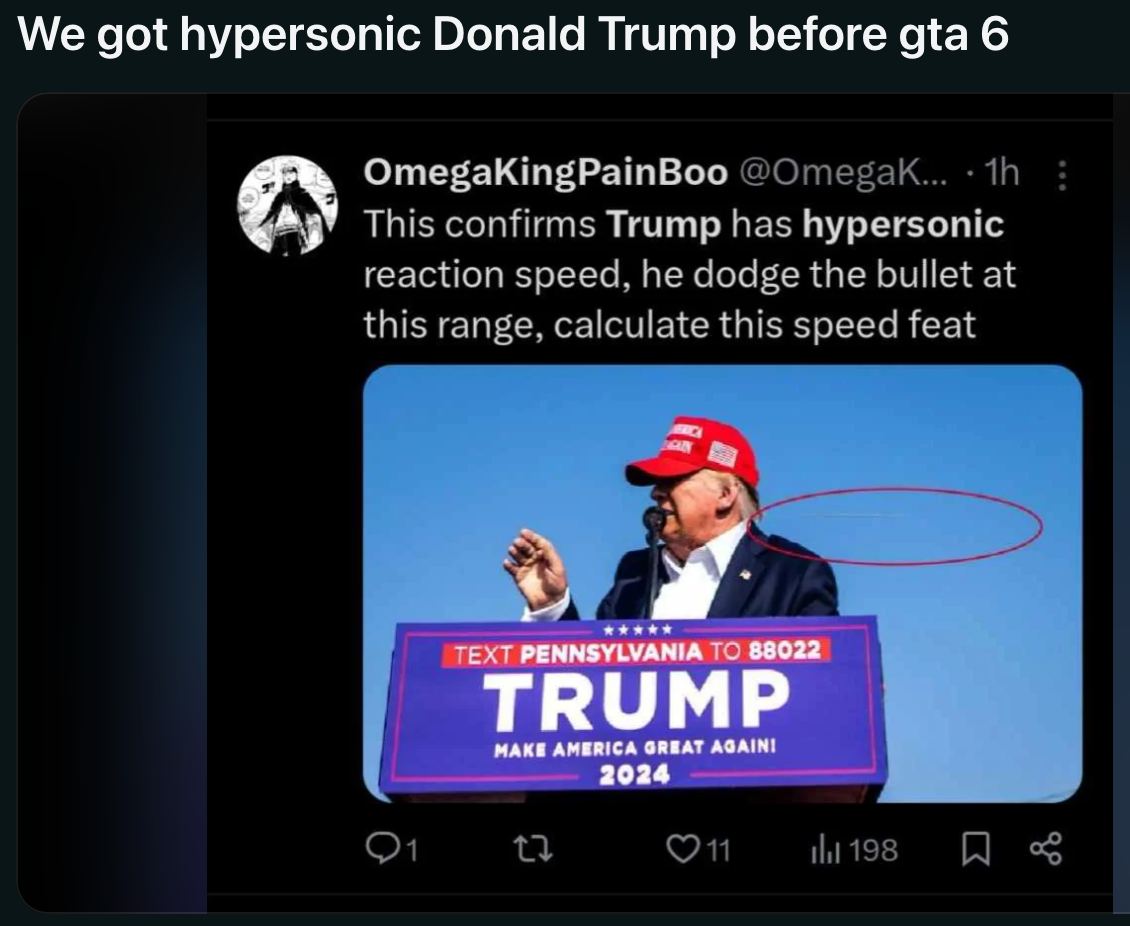Click the 198 views count
This screenshot has height=926, width=1130.
coord(873,850)
